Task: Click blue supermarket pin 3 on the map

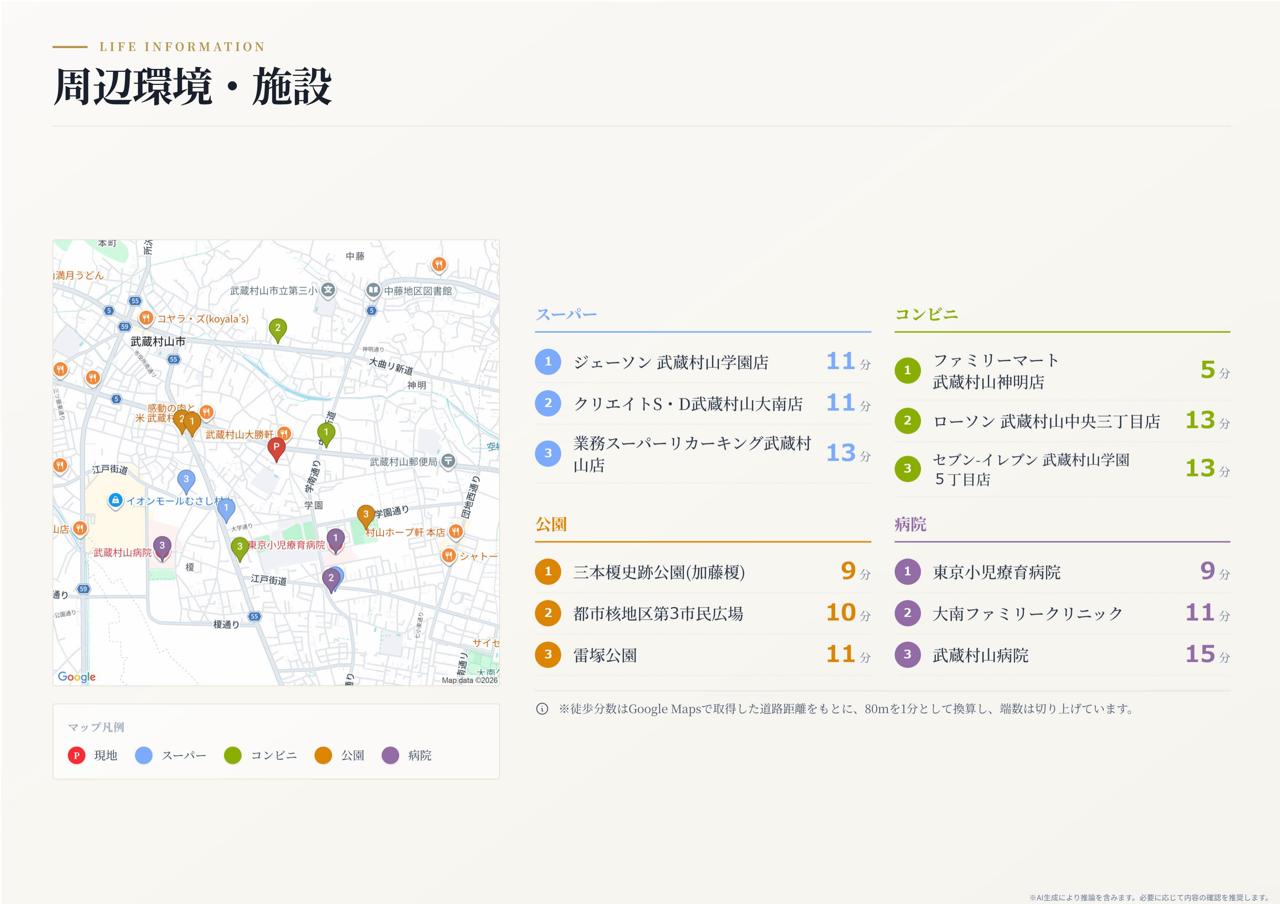Action: [x=186, y=481]
